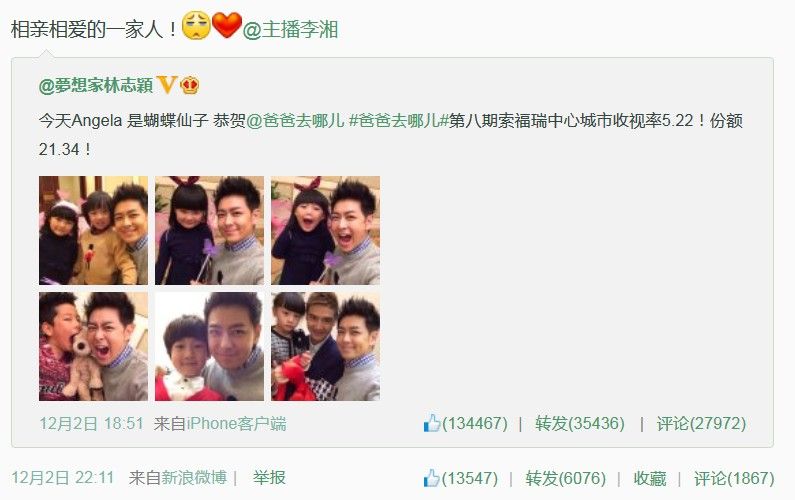Image resolution: width=795 pixels, height=500 pixels.
Task: Open 评论(27972) comments on the original post
Action: coord(701,423)
